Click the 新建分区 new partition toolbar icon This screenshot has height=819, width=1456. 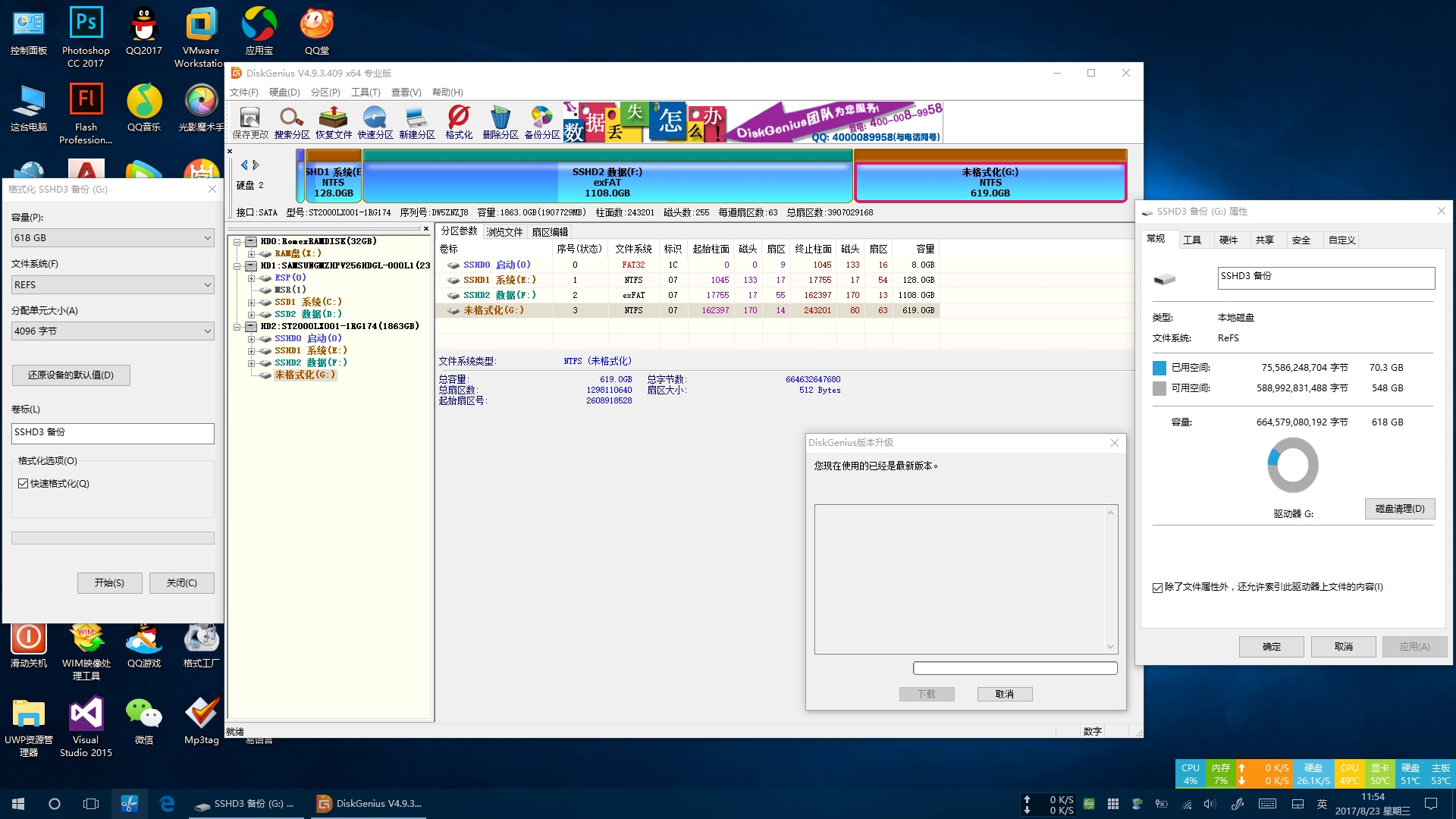417,122
